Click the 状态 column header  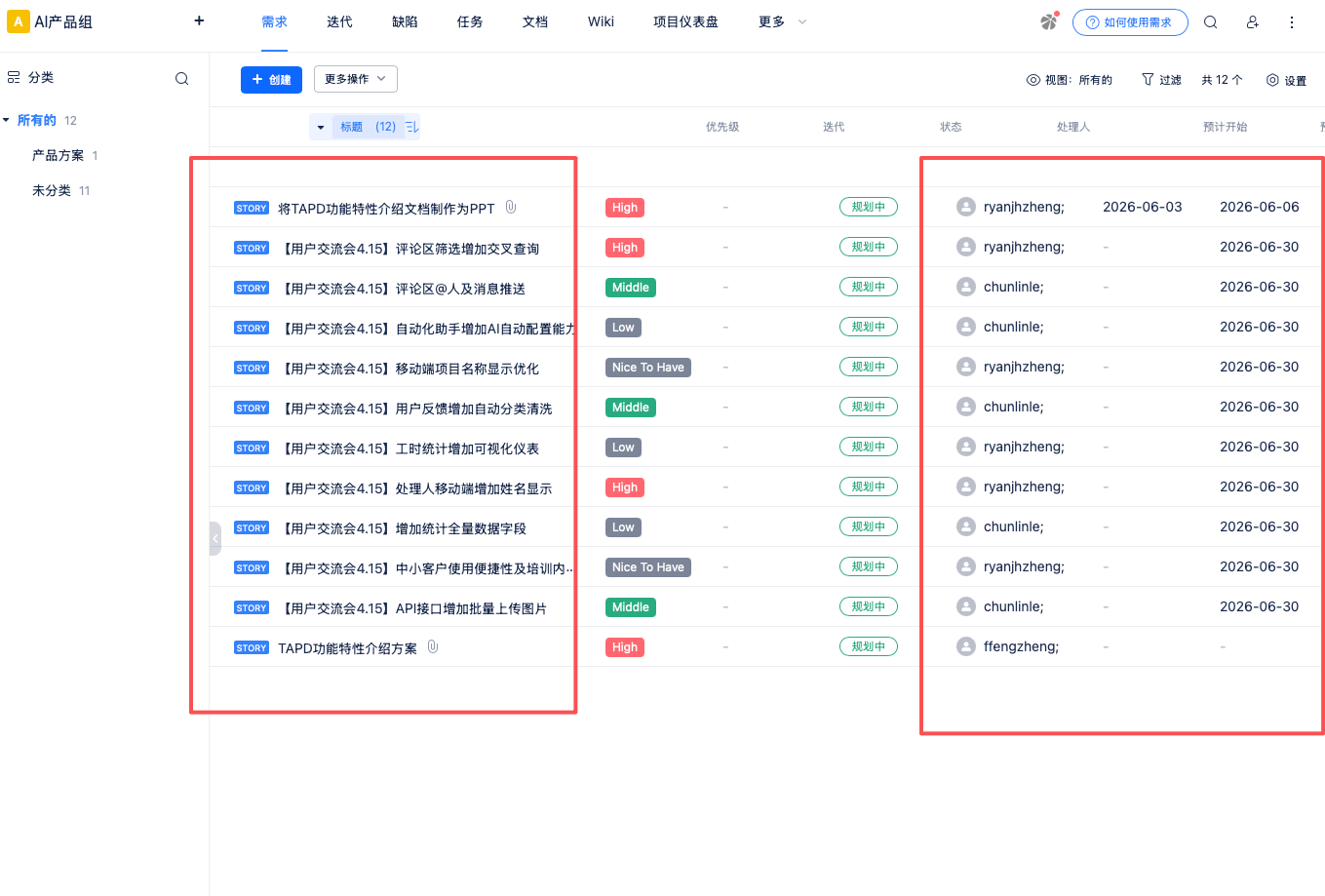point(951,127)
